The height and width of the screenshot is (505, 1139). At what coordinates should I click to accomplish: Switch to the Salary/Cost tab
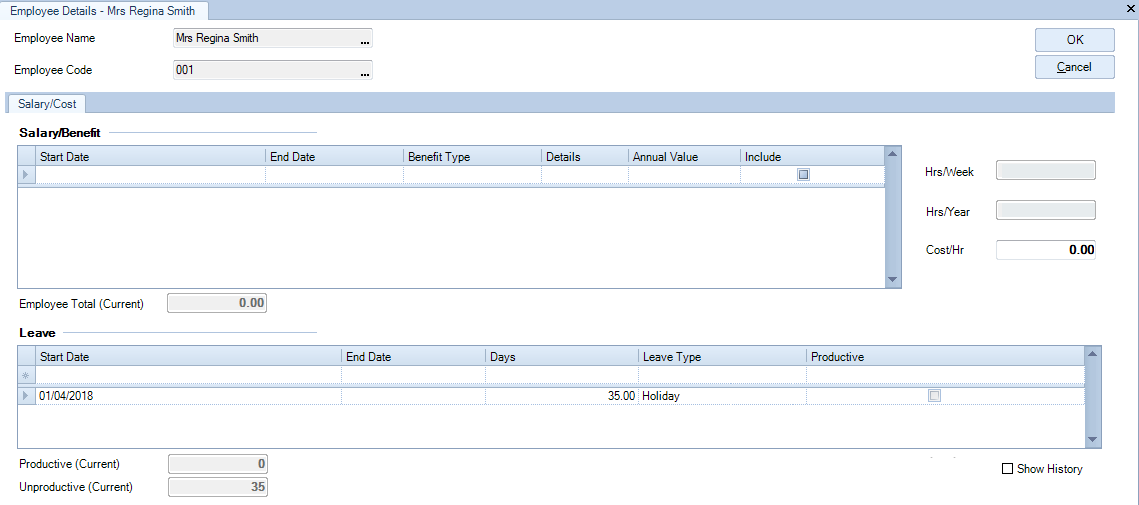click(46, 104)
